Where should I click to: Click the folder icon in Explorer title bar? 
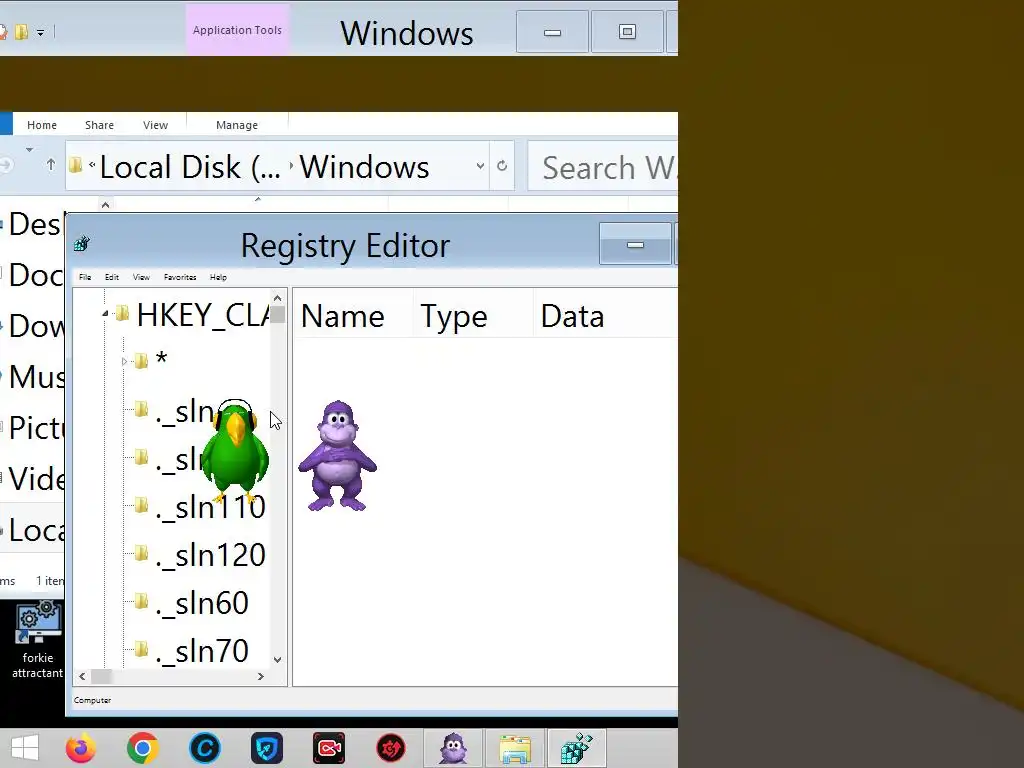pyautogui.click(x=22, y=31)
